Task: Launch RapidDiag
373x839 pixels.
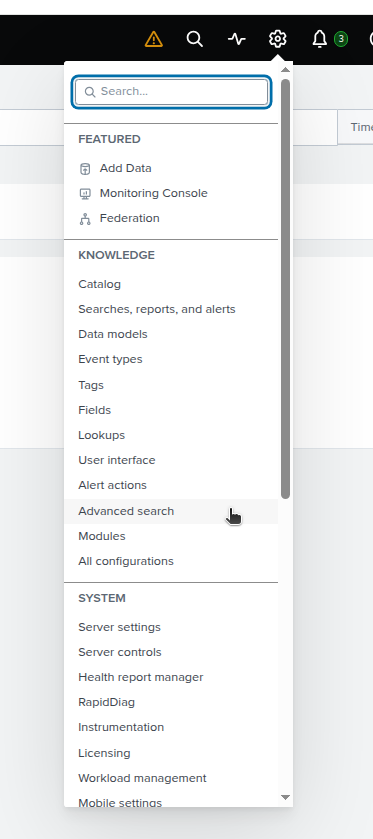Action: [x=106, y=703]
